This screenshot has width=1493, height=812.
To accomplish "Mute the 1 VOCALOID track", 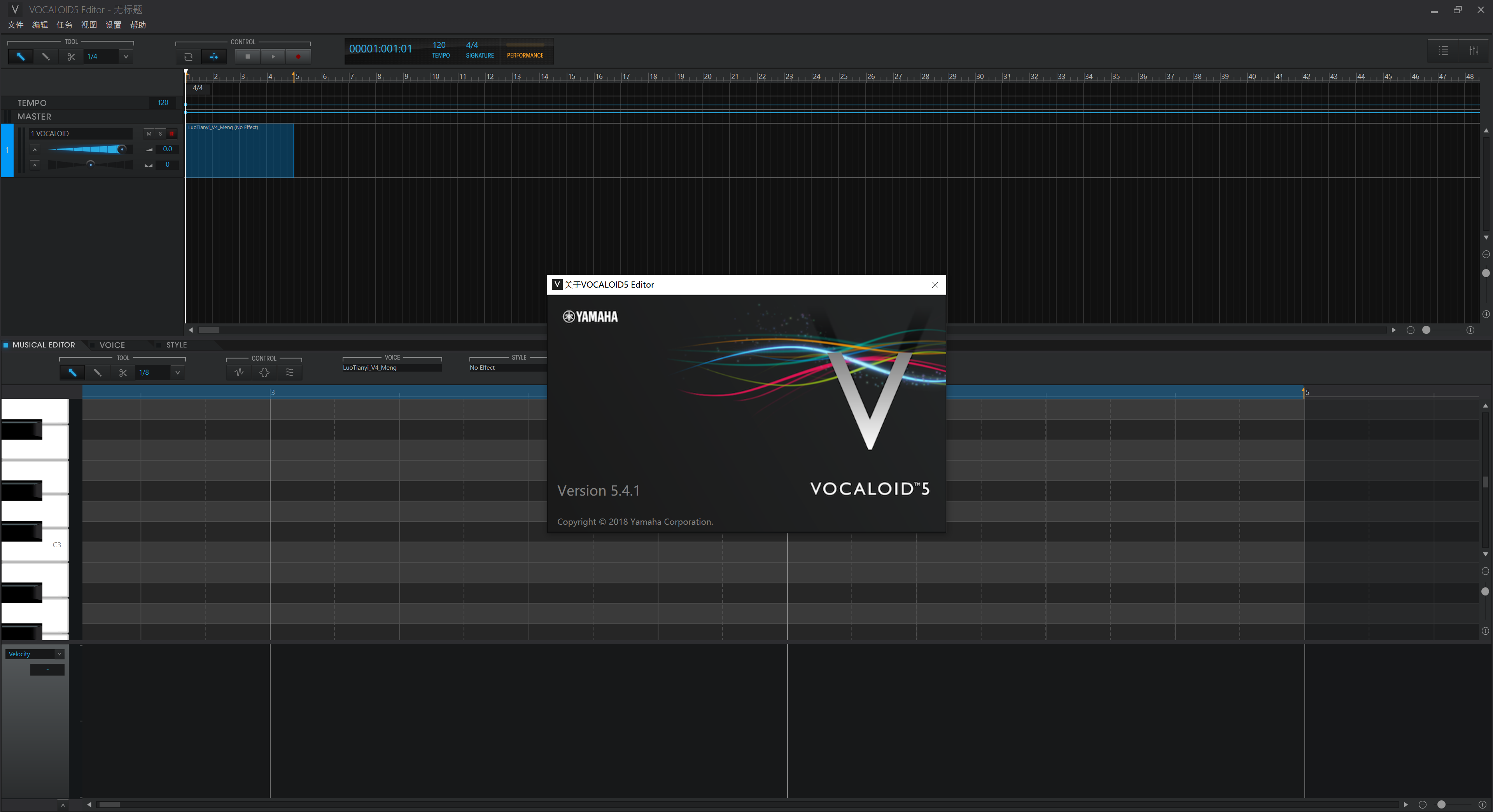I will click(149, 134).
